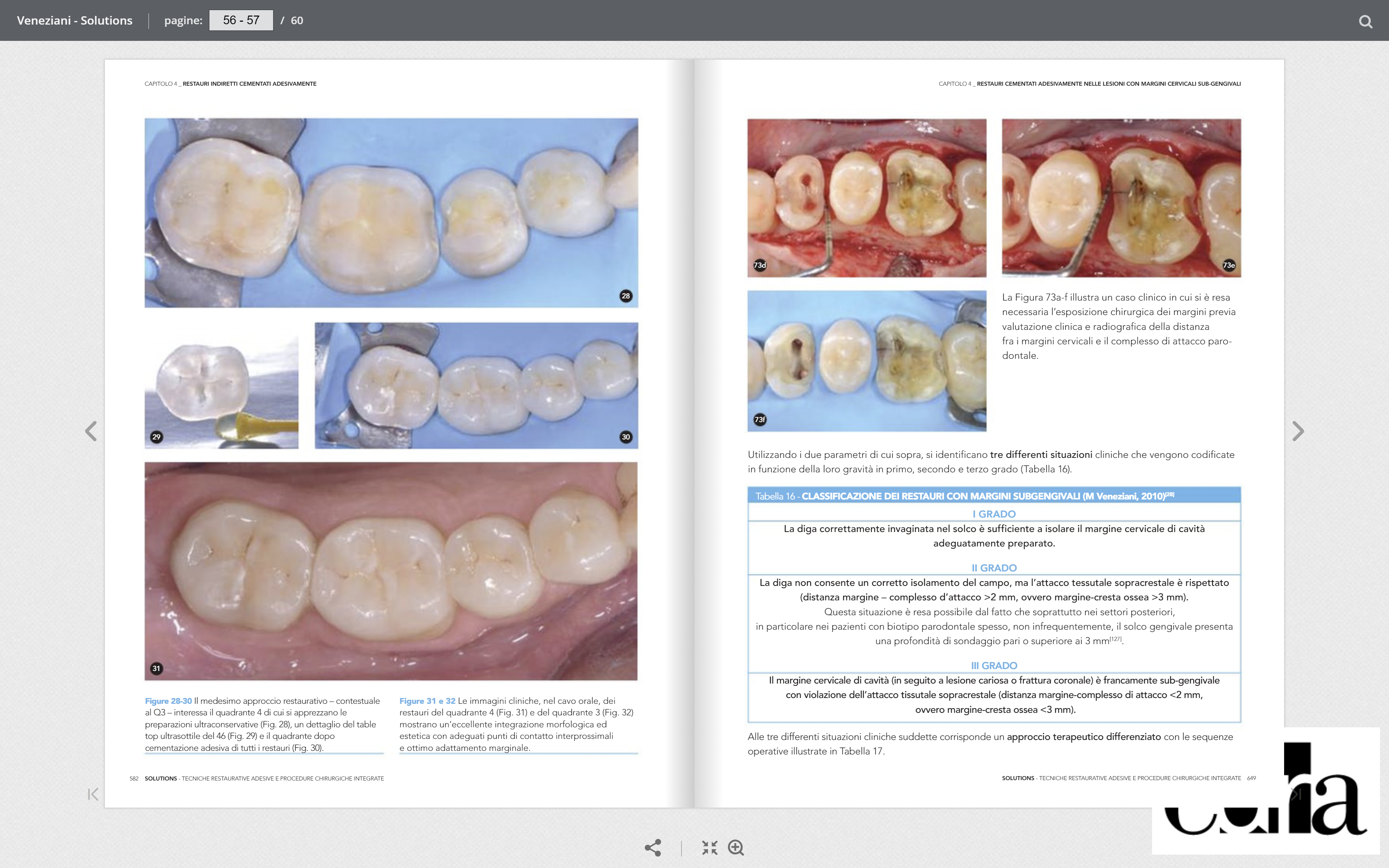Click figure 73e surgical photo

1122,198
